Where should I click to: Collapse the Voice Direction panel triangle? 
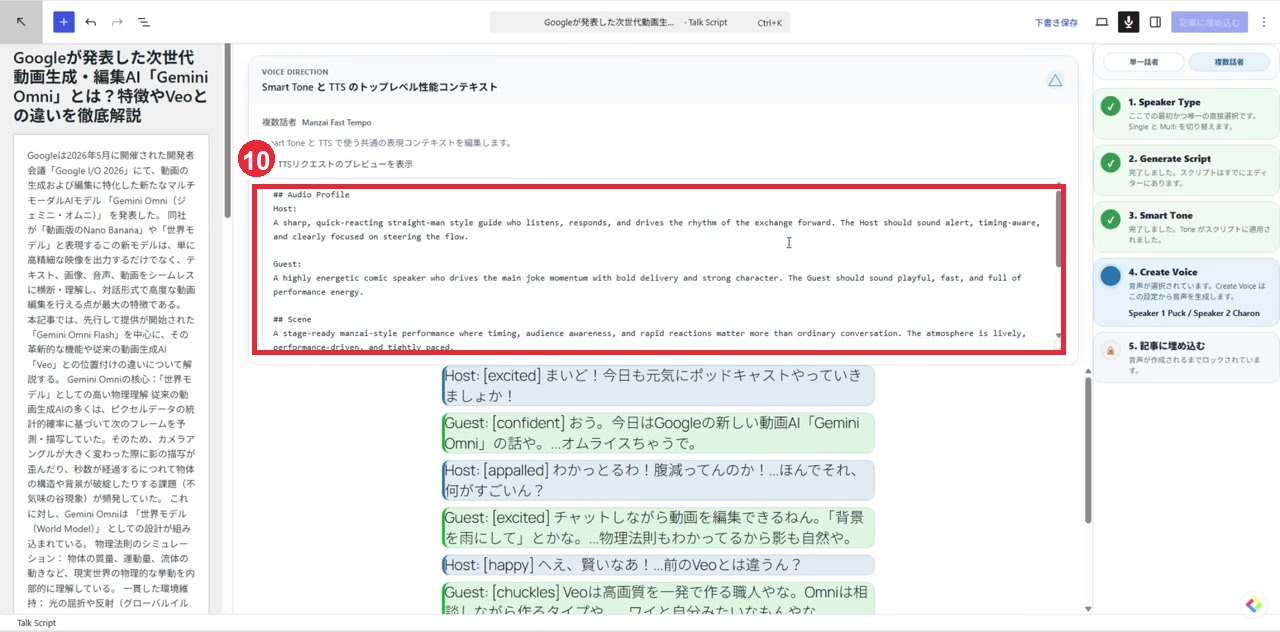click(x=1055, y=80)
